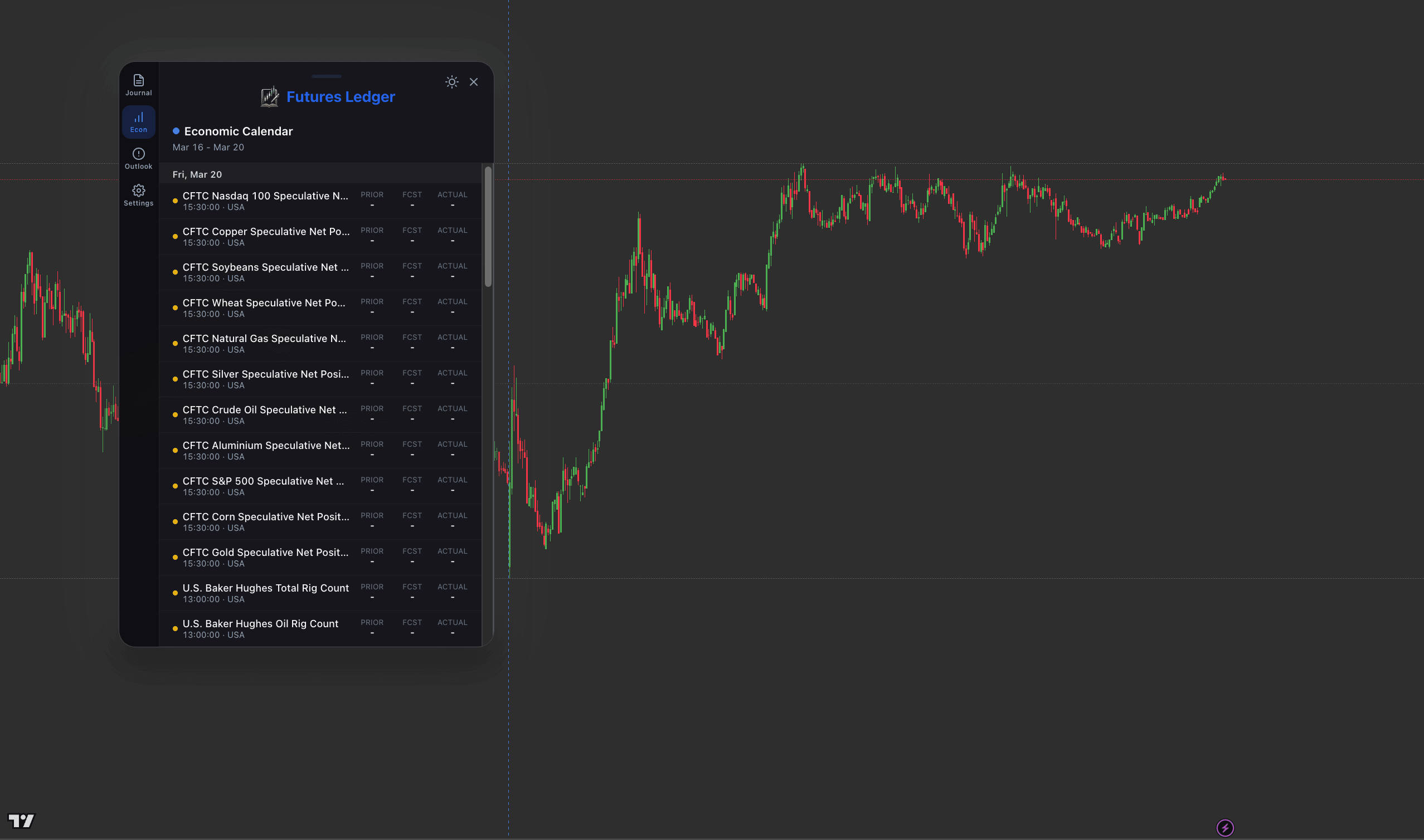Image resolution: width=1424 pixels, height=840 pixels.
Task: Open the Mar 16 - Mar 20 date range selector
Action: (208, 146)
